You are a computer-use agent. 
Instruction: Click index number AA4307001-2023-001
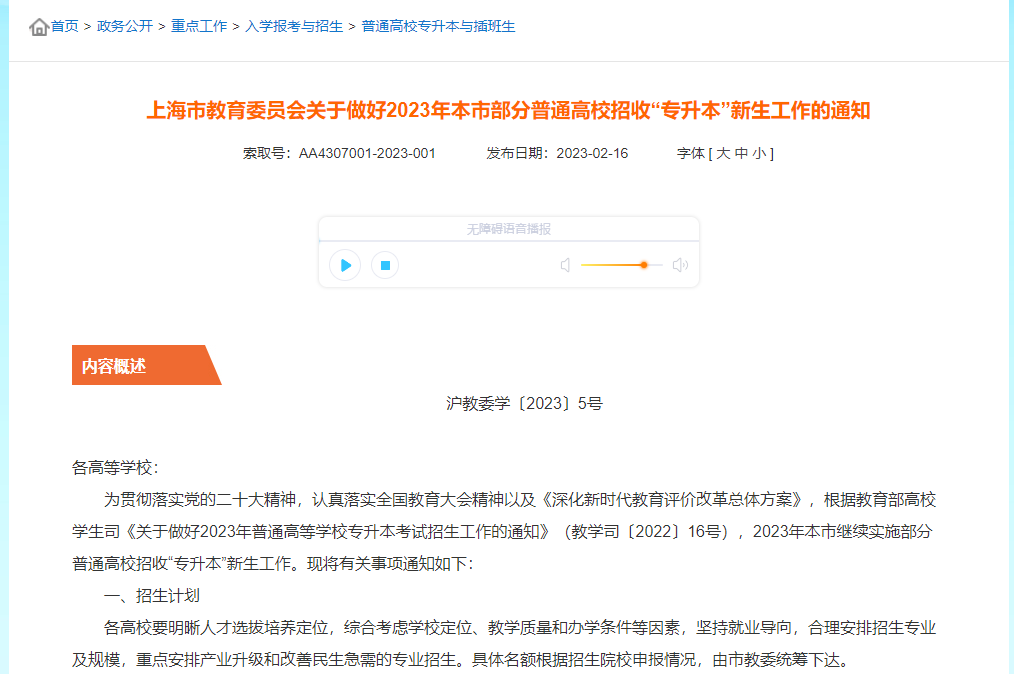[367, 153]
